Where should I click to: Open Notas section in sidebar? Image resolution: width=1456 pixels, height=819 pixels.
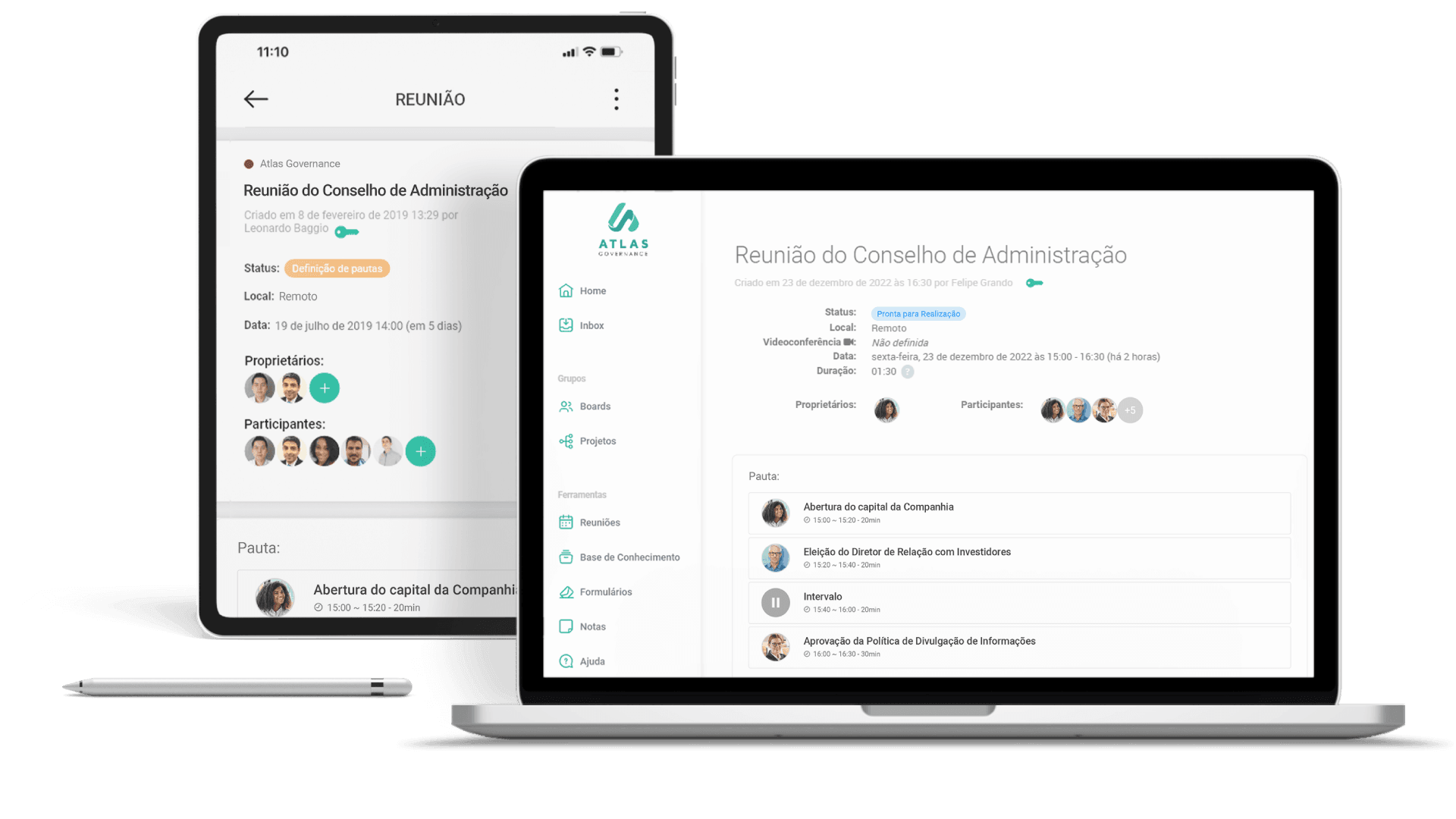pyautogui.click(x=591, y=626)
